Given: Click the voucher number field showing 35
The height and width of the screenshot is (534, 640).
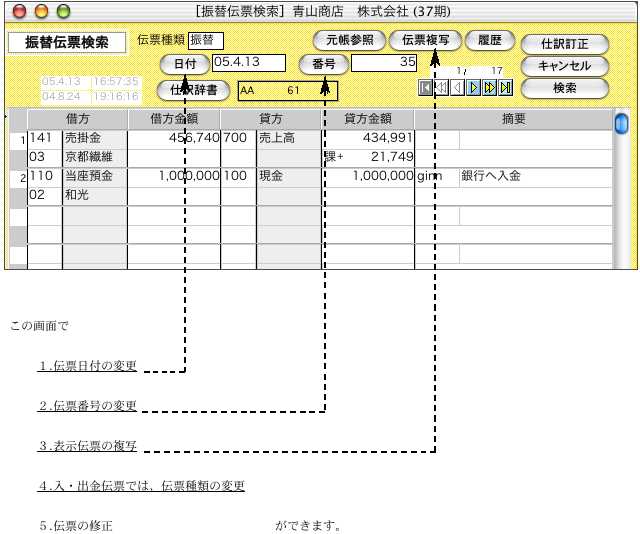Looking at the screenshot, I should click(x=384, y=63).
